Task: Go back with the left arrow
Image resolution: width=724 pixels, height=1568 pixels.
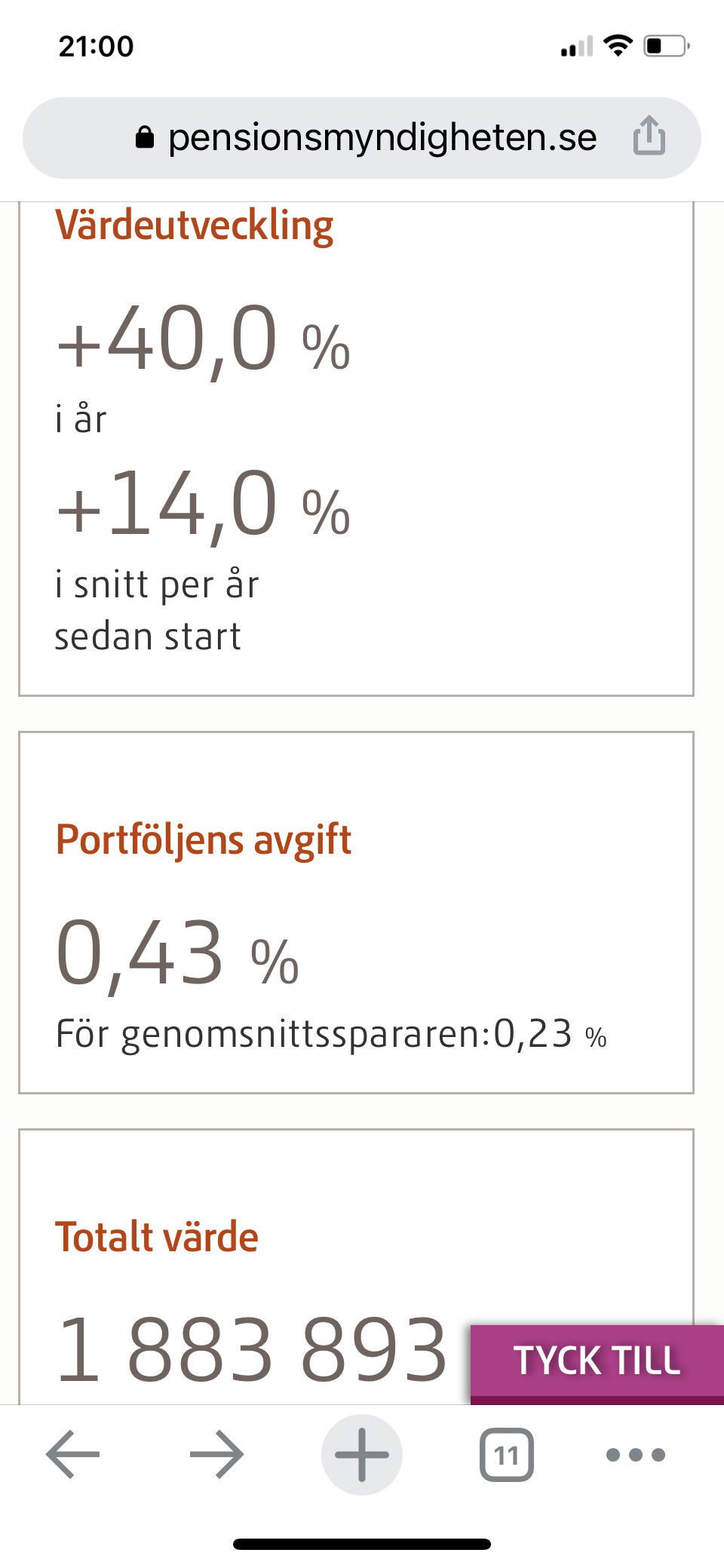Action: (x=73, y=1454)
